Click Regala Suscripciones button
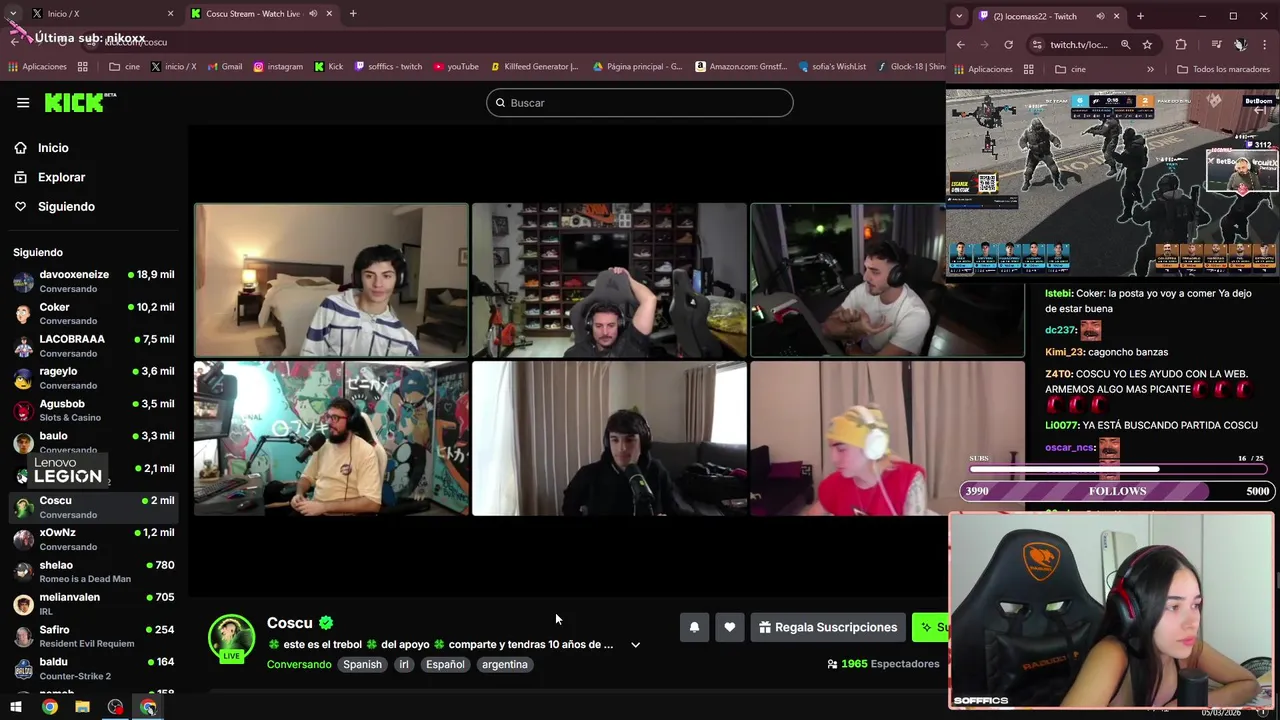Image resolution: width=1280 pixels, height=720 pixels. coord(828,627)
